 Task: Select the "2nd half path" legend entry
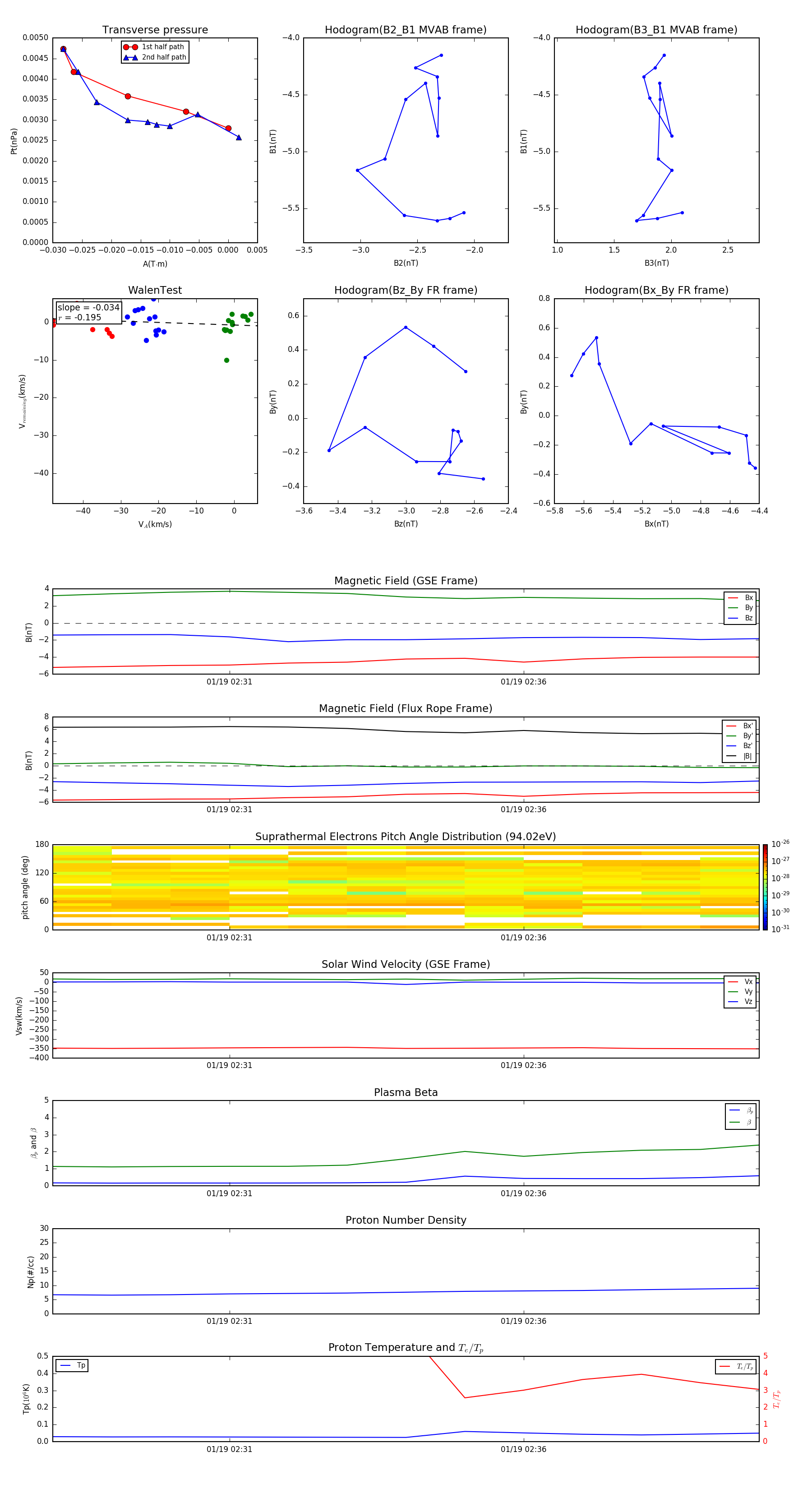pyautogui.click(x=154, y=57)
